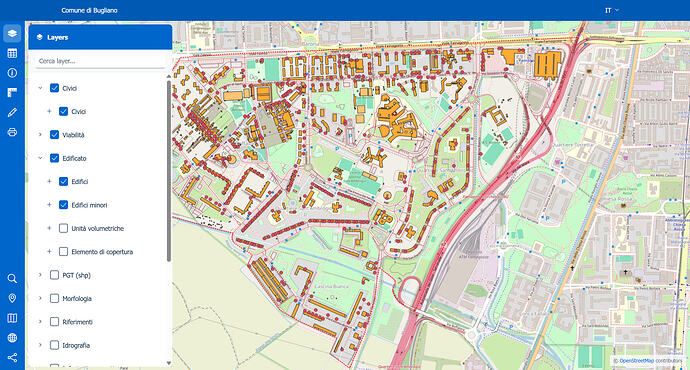The height and width of the screenshot is (370, 690).
Task: Expand the Elemento di copertura plus
Action: [x=49, y=252]
